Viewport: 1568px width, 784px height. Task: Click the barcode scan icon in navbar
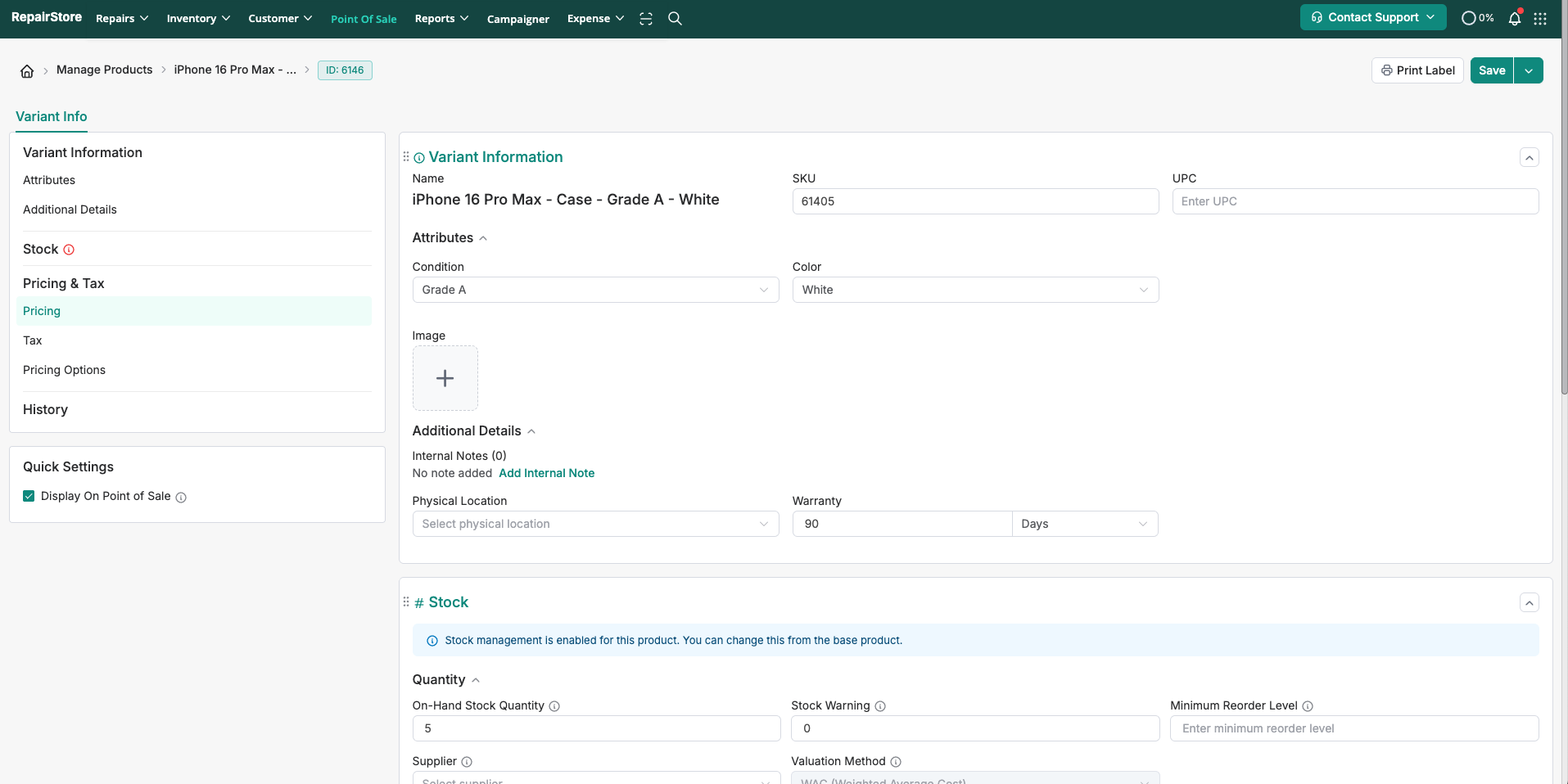[646, 18]
